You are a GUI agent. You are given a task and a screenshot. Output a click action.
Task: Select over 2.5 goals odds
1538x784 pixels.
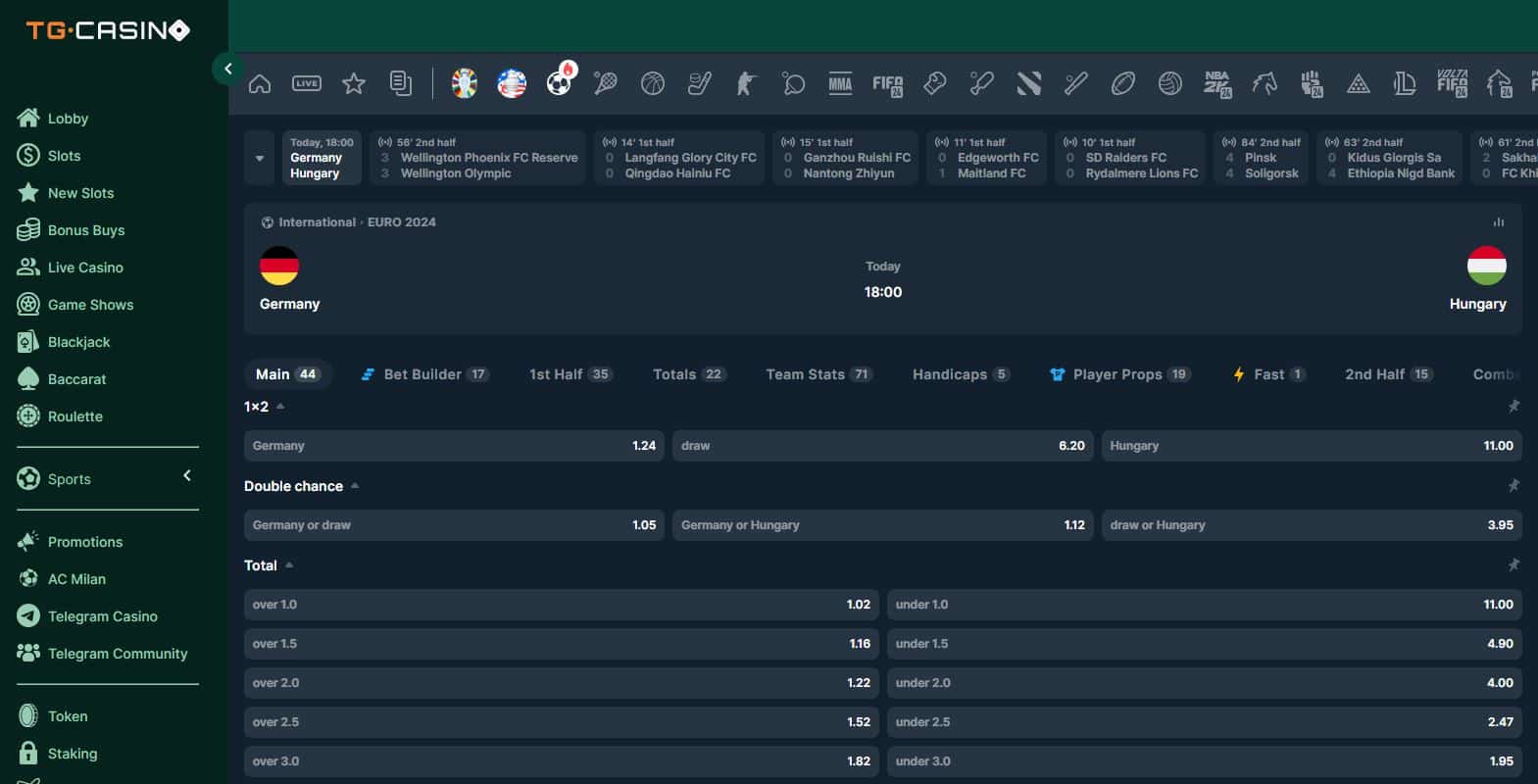(x=562, y=722)
